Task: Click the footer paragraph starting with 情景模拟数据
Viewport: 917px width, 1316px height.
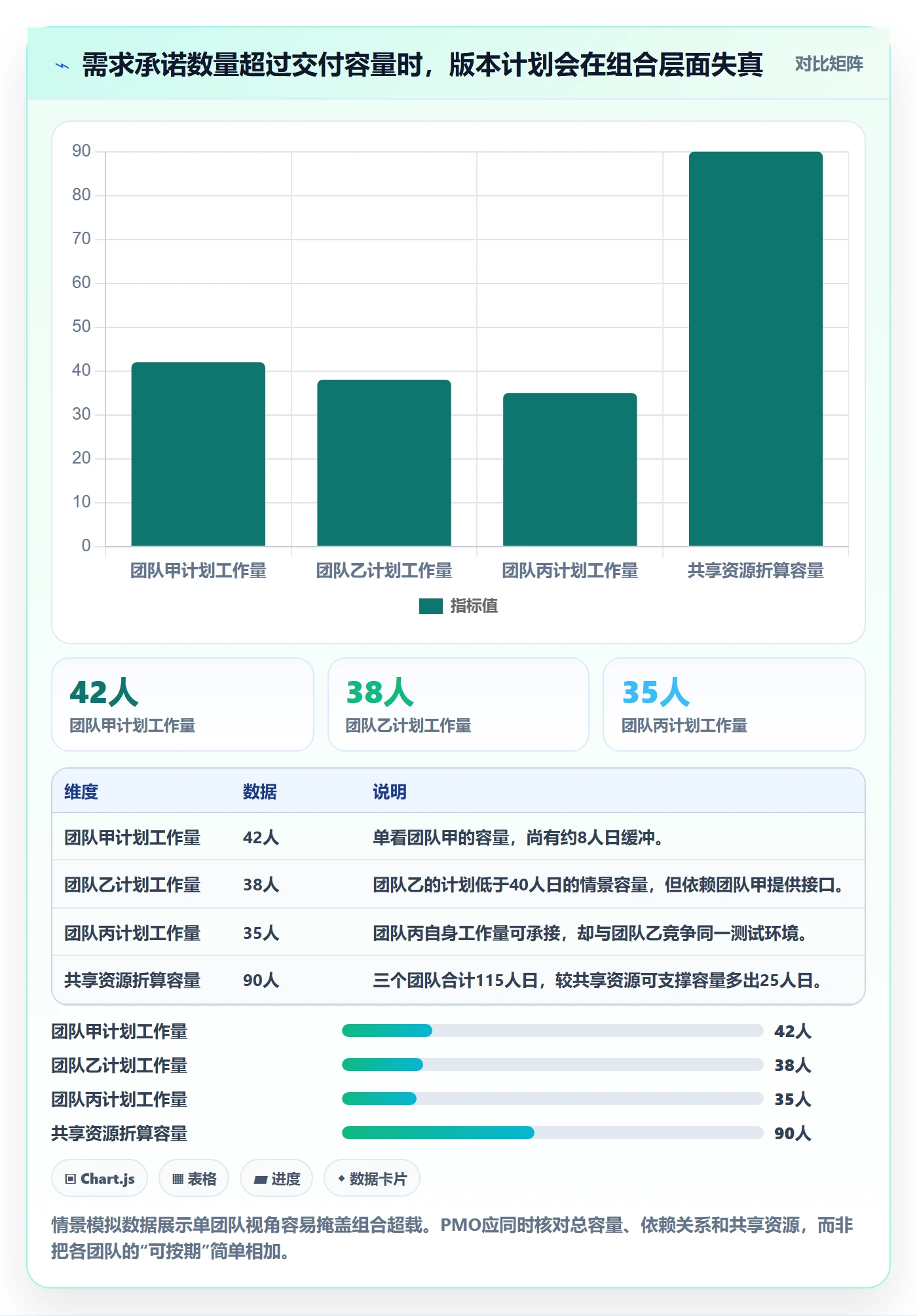Action: click(x=452, y=1238)
